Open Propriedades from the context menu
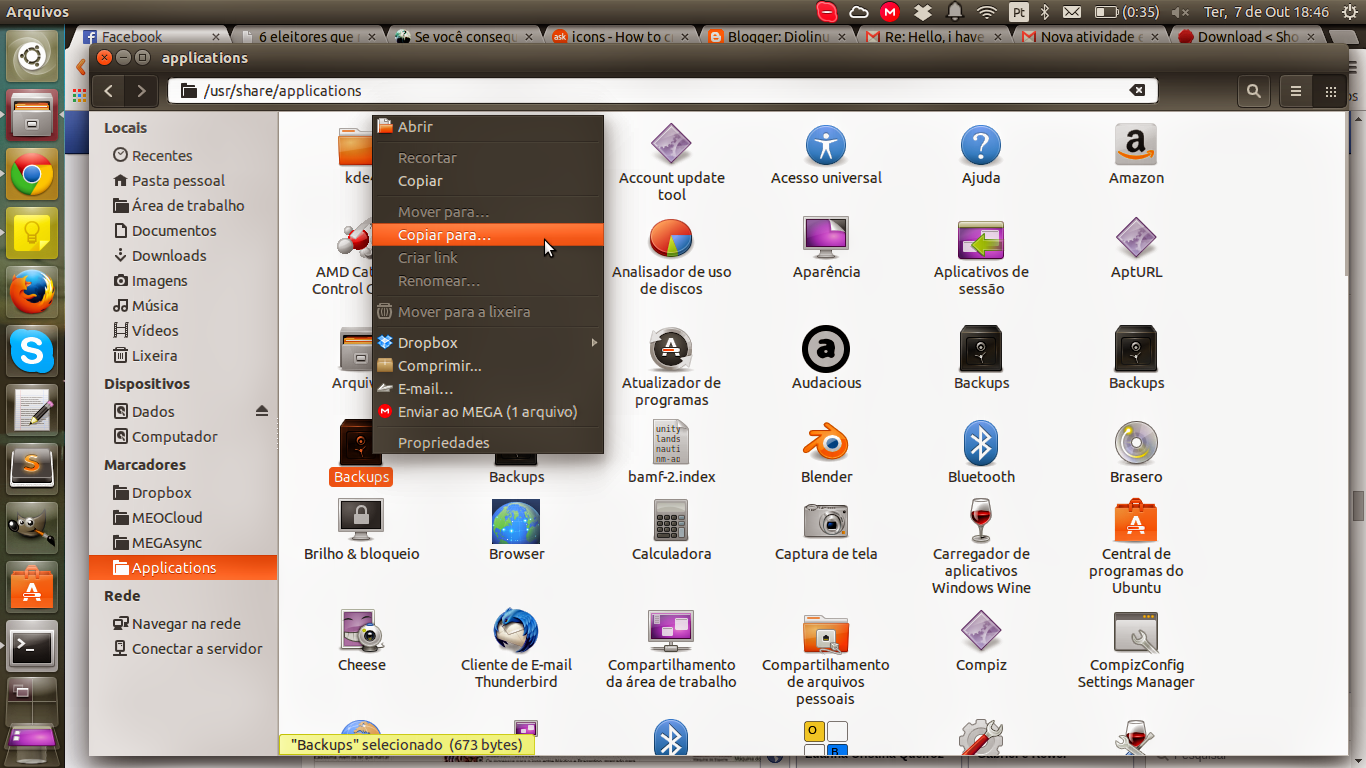The width and height of the screenshot is (1366, 768). pyautogui.click(x=488, y=443)
